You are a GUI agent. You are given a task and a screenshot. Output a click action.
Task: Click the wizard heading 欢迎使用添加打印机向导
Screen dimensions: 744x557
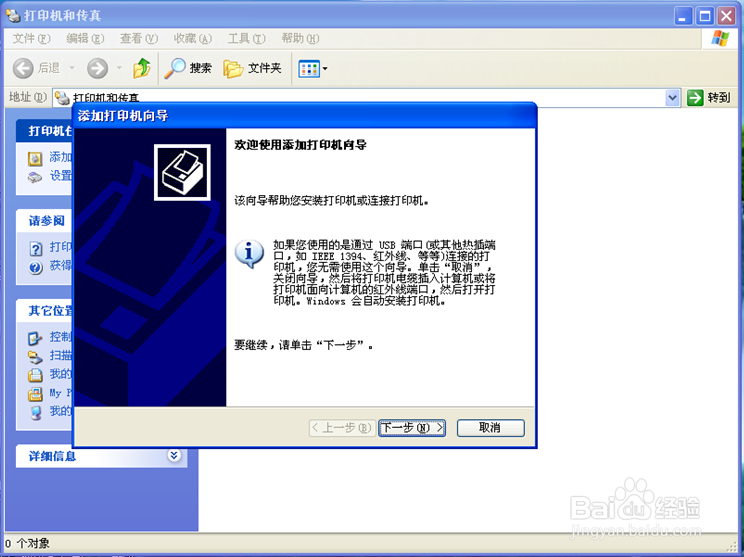pyautogui.click(x=300, y=145)
